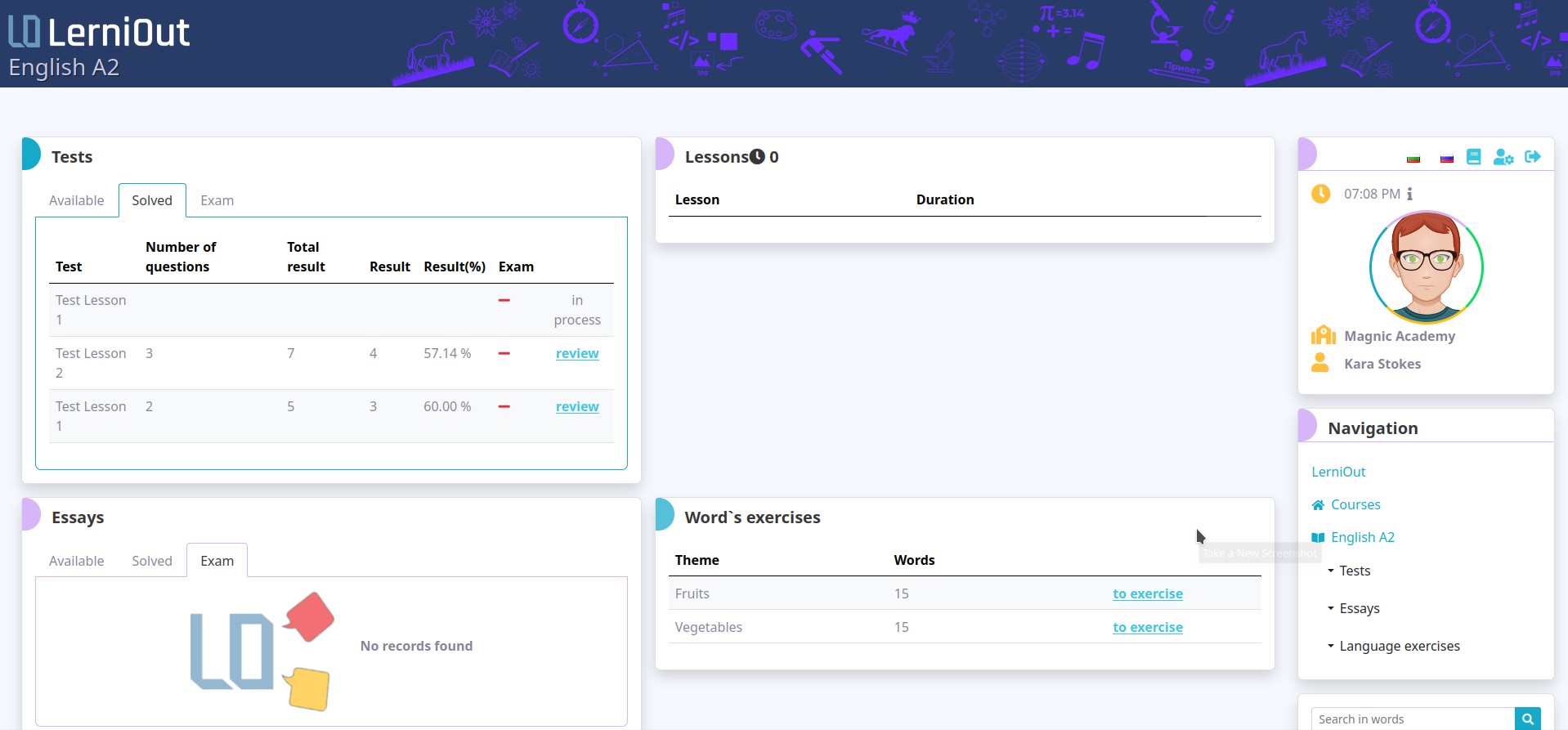The height and width of the screenshot is (730, 1568).
Task: Review Test Lesson 2 results
Action: point(577,353)
